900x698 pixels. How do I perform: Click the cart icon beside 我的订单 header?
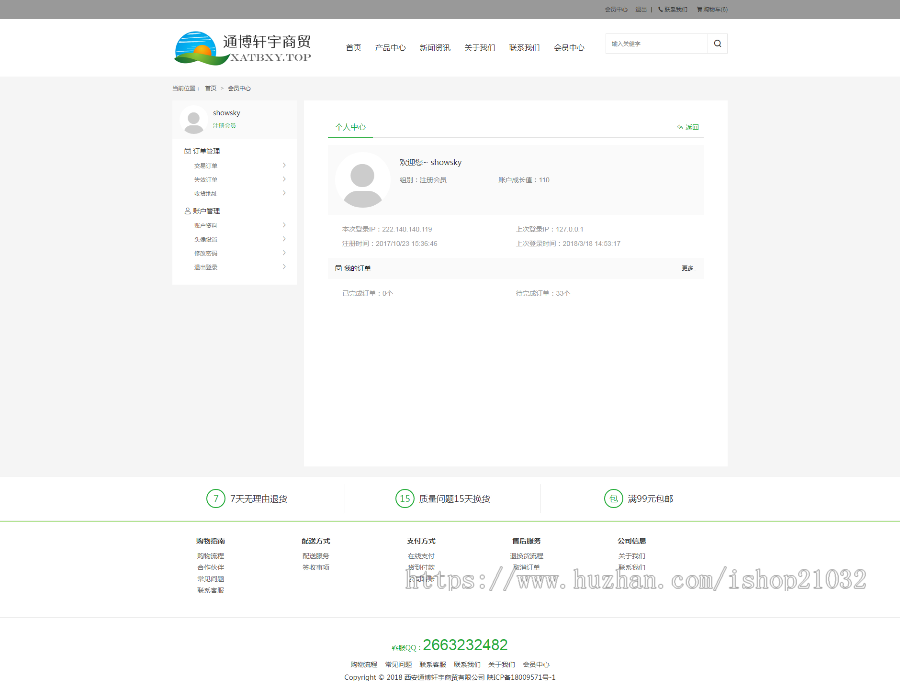click(337, 267)
